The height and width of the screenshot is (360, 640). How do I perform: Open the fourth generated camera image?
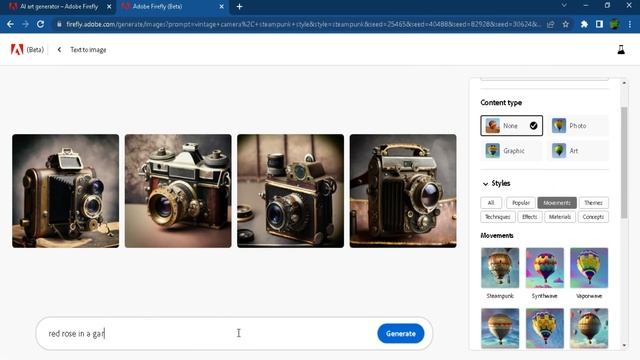[x=403, y=191]
